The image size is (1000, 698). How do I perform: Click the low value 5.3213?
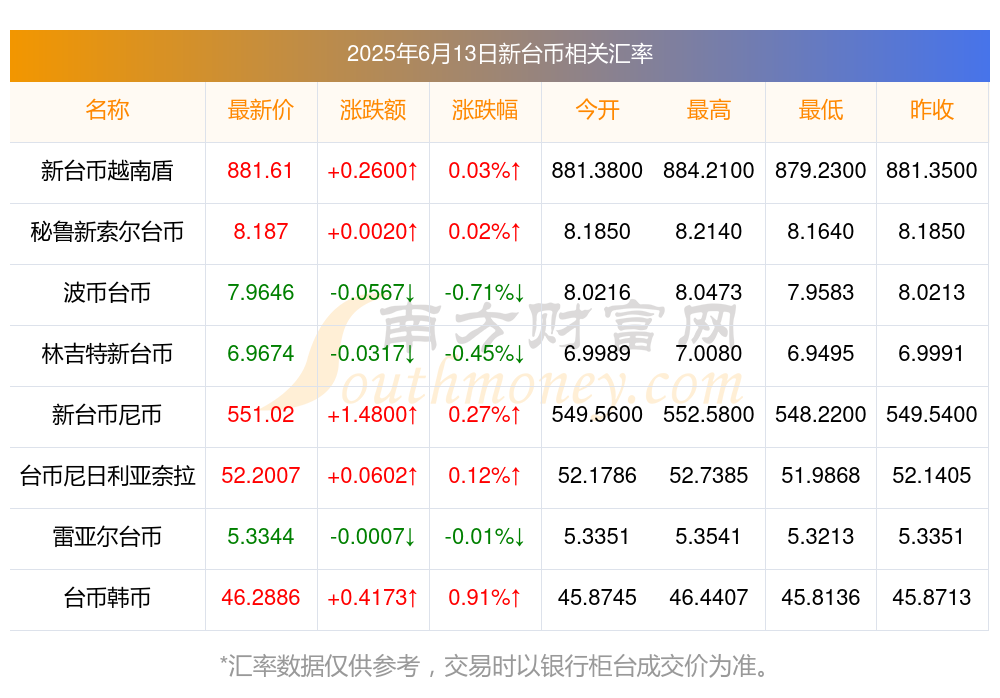click(x=820, y=537)
